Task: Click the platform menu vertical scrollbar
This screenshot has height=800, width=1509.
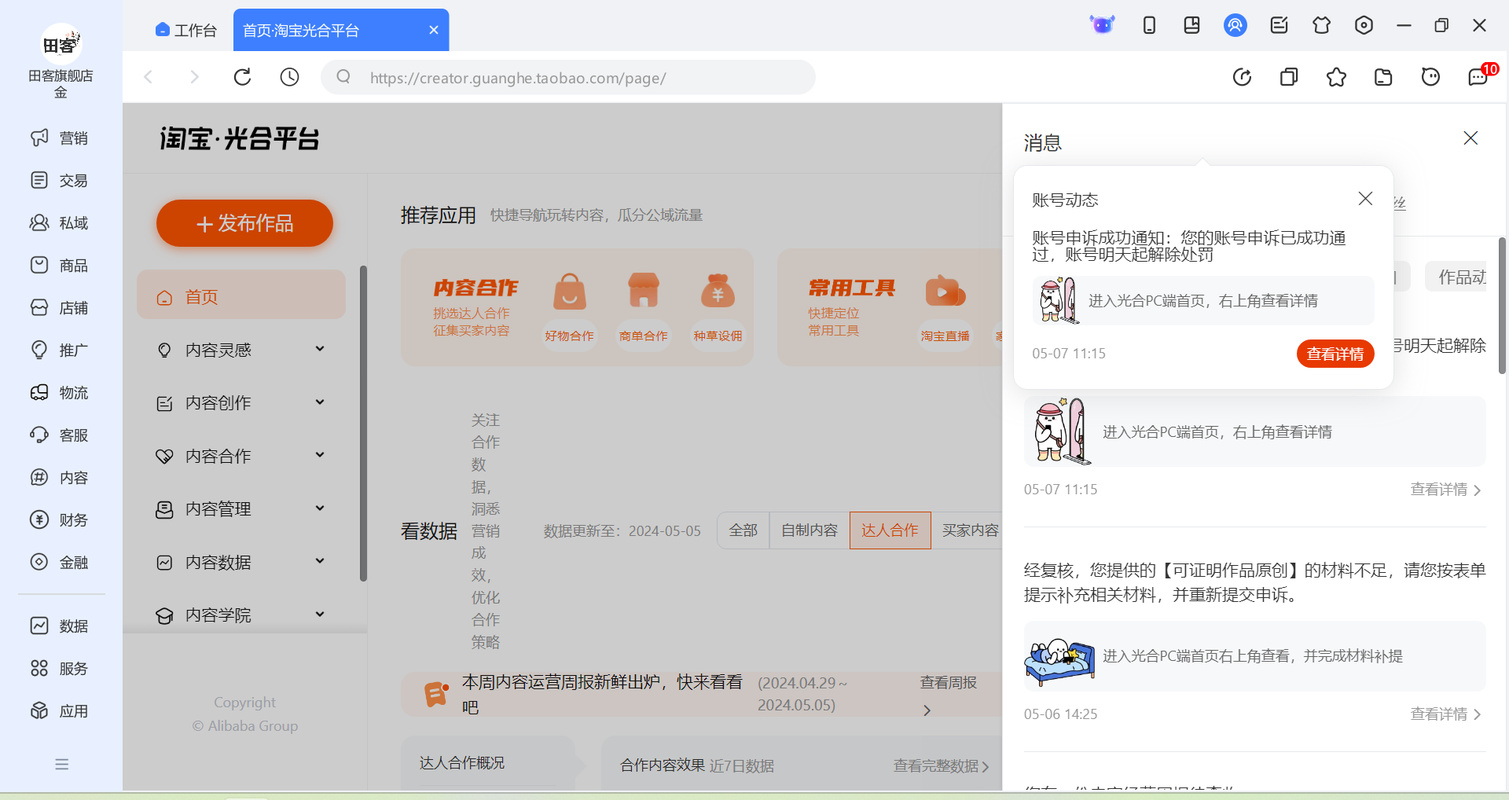Action: click(x=363, y=423)
